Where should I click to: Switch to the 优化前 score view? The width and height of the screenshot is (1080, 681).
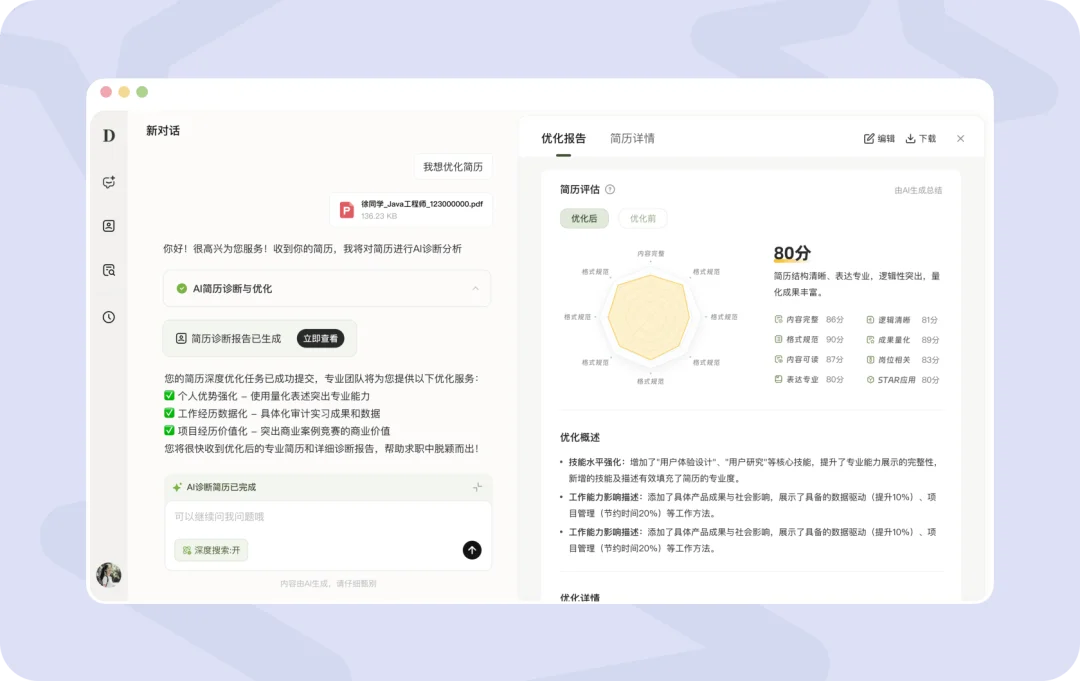point(642,218)
